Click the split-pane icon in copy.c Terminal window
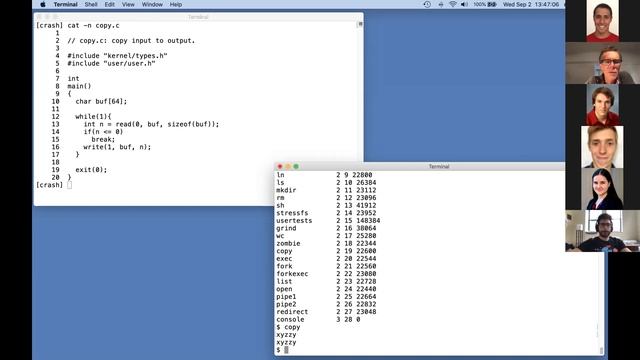Image resolution: width=640 pixels, height=360 pixels. (360, 24)
